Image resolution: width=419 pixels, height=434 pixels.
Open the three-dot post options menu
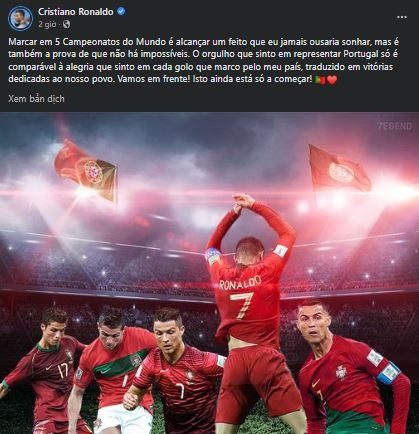(402, 17)
